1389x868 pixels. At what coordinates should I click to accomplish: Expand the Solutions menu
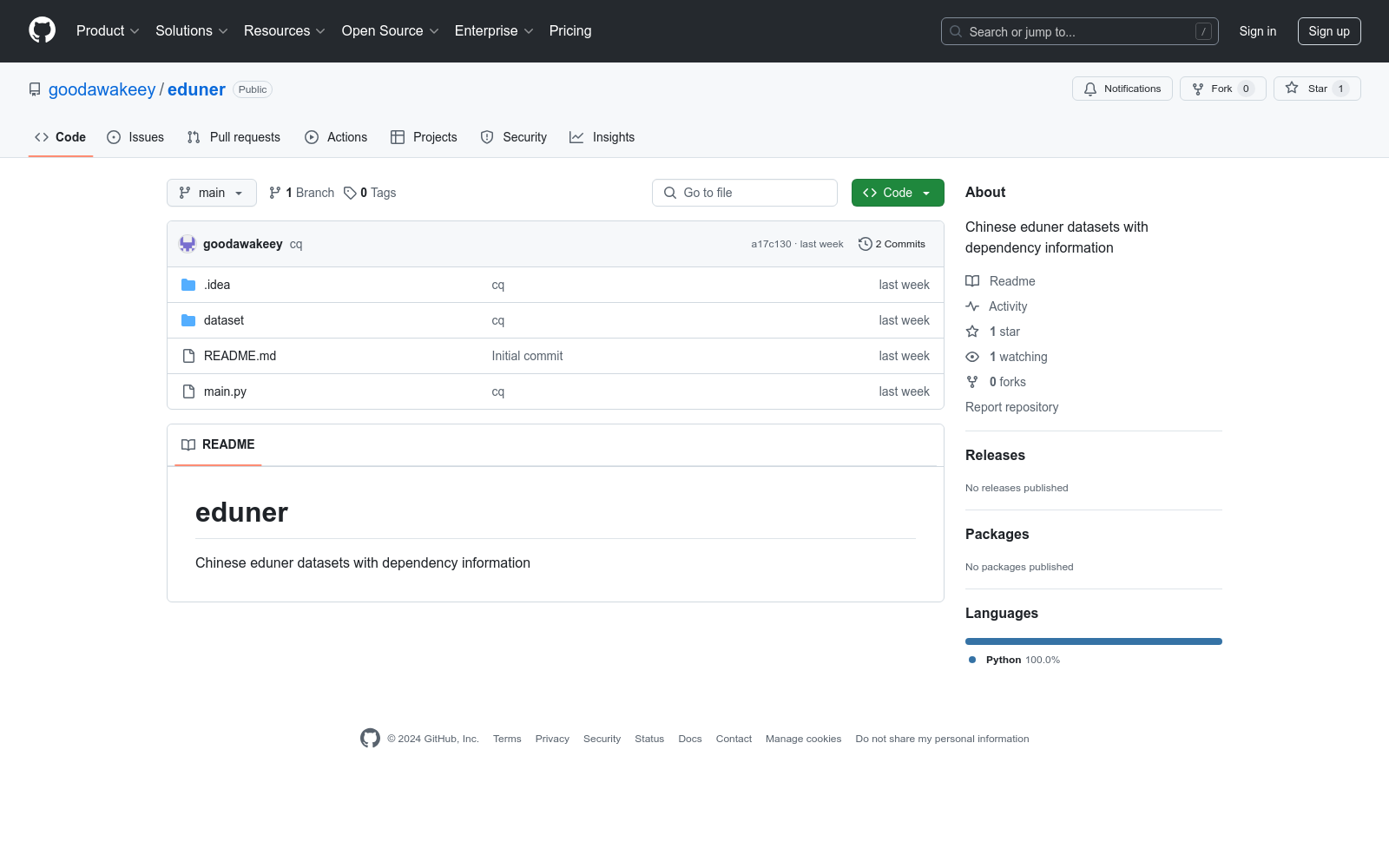[192, 31]
